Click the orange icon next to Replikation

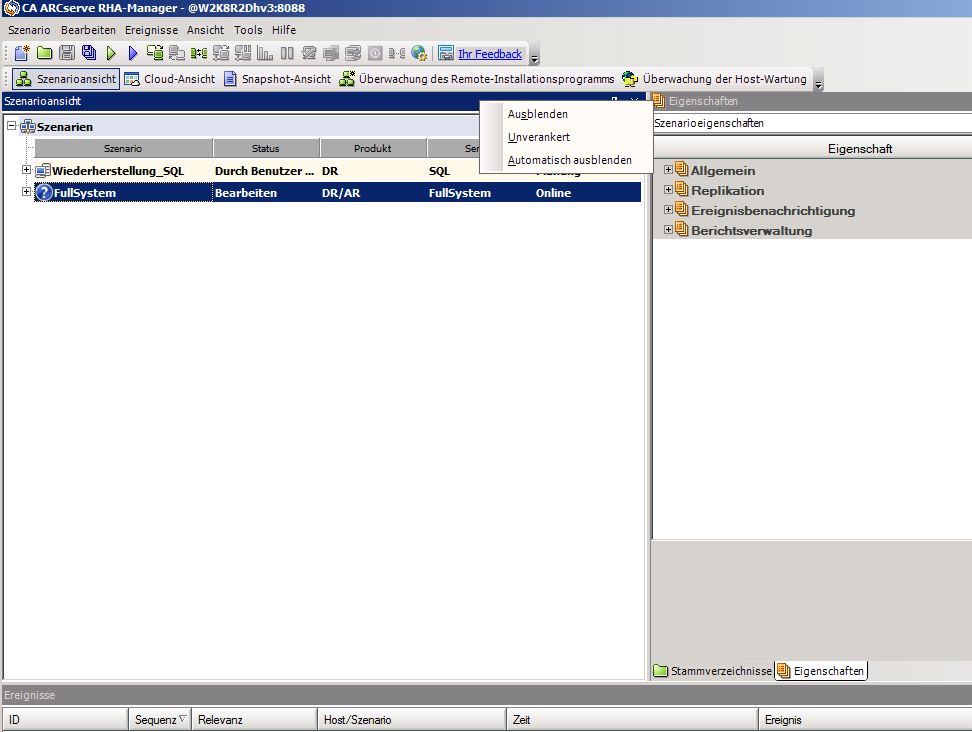(x=682, y=189)
